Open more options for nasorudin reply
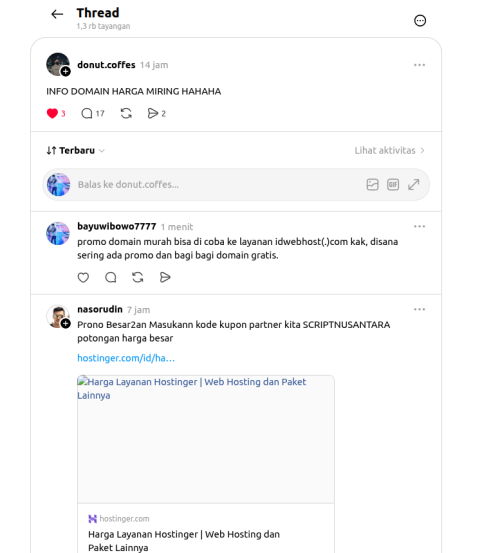 (419, 309)
